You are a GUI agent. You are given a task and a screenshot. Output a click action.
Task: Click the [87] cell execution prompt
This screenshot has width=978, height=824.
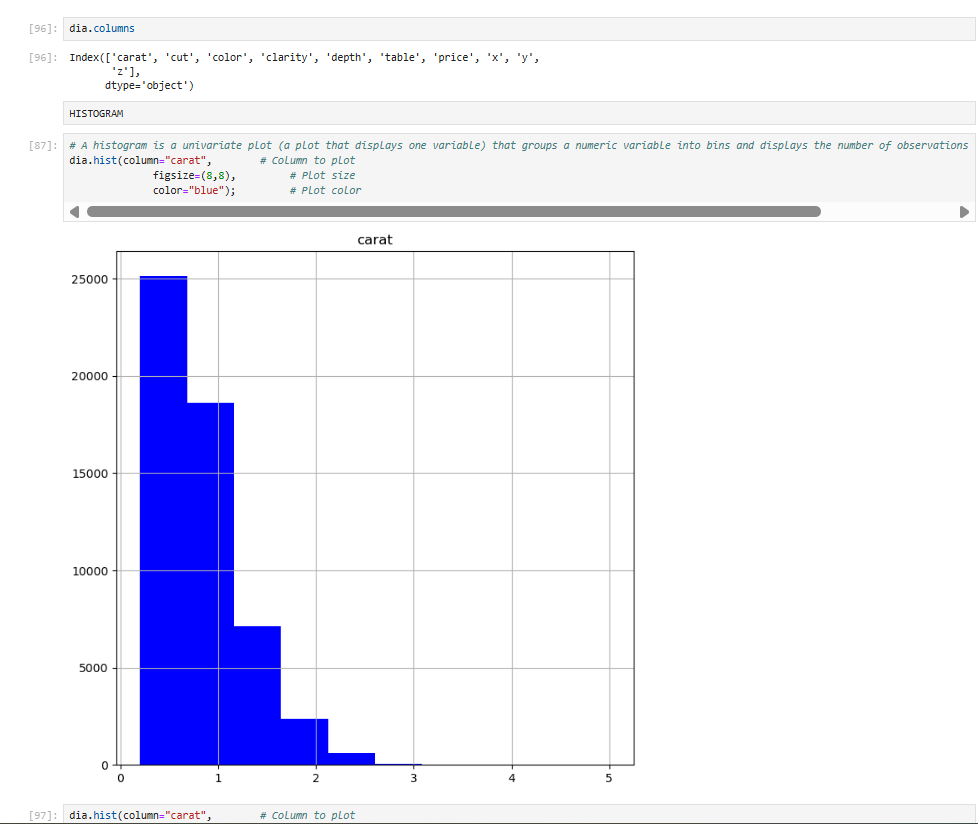(43, 145)
